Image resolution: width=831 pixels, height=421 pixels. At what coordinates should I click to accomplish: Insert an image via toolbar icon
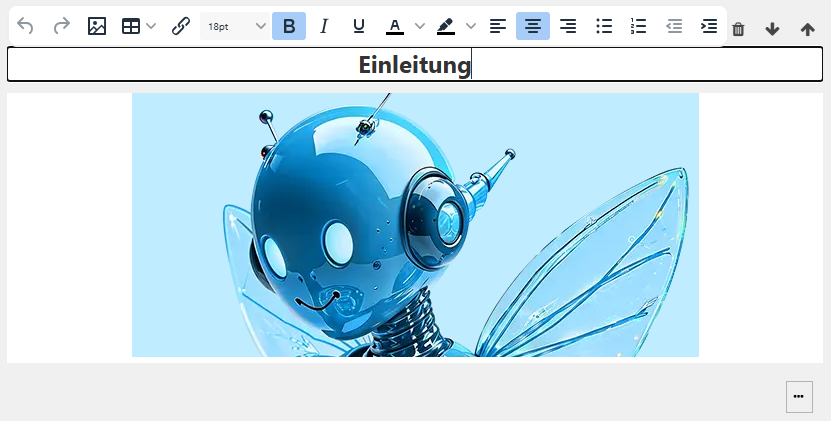[x=97, y=26]
